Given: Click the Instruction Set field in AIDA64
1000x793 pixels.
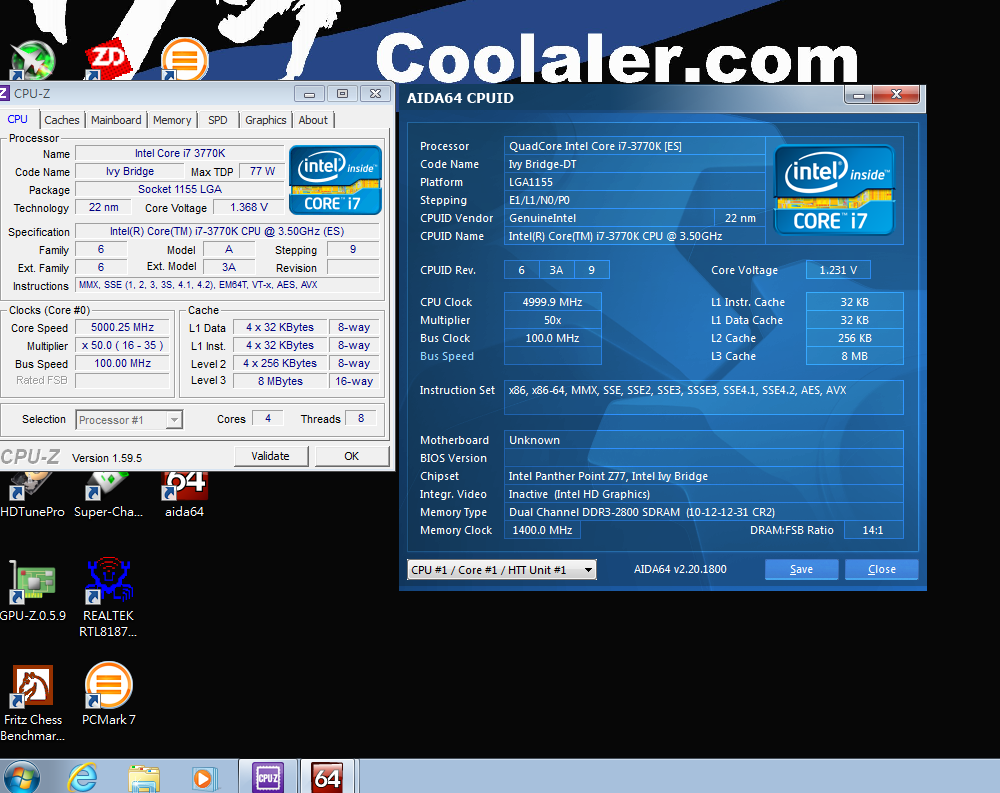Looking at the screenshot, I should point(703,397).
